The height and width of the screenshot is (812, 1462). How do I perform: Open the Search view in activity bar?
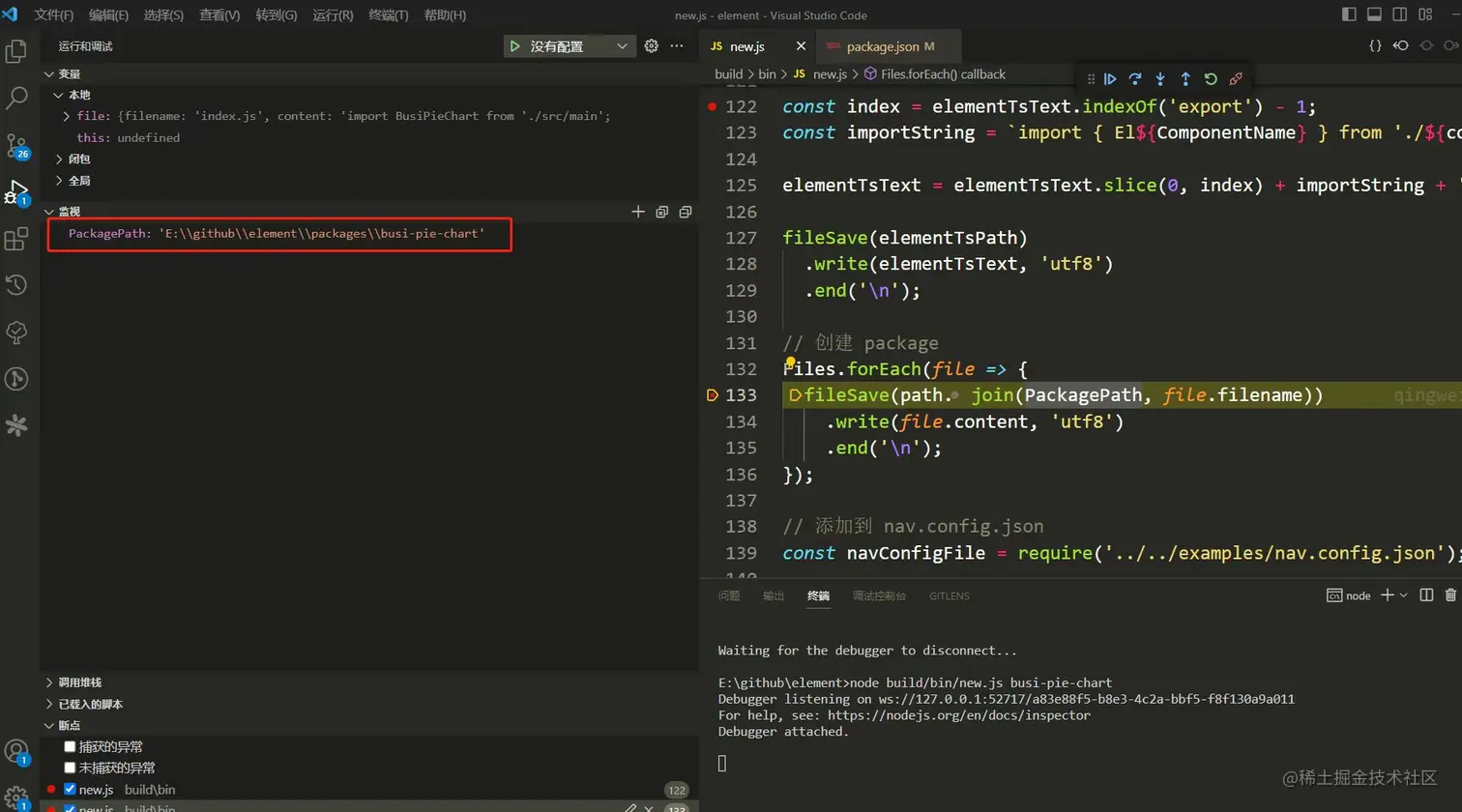[x=16, y=98]
